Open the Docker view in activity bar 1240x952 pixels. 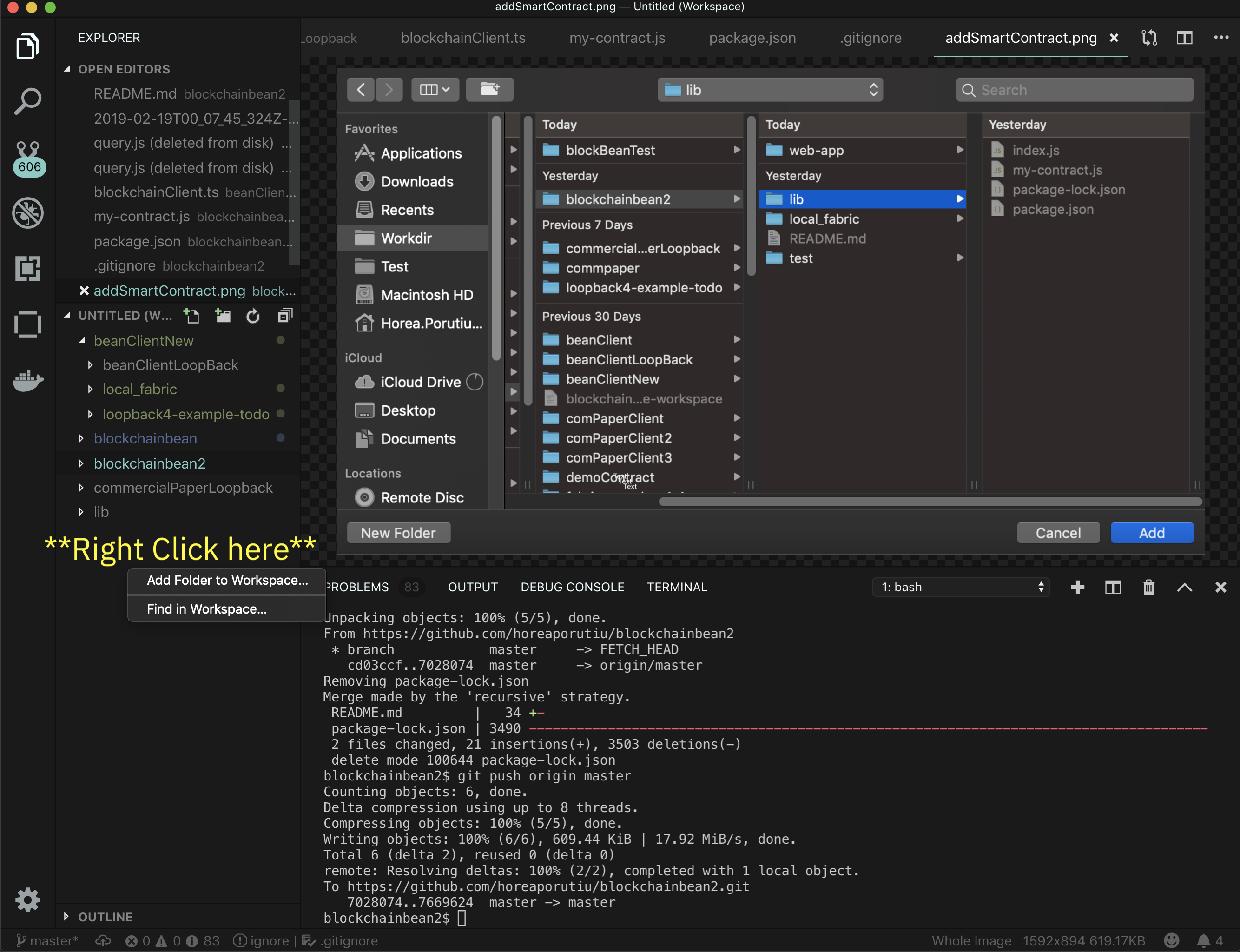[28, 380]
